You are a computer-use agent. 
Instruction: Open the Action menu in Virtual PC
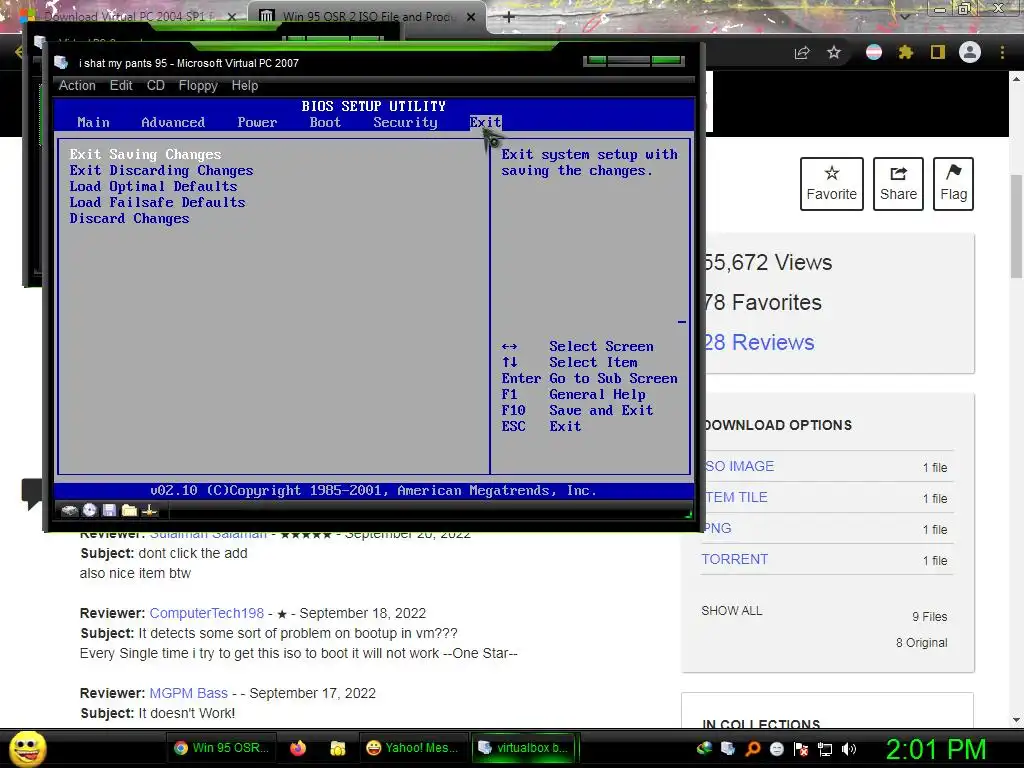(77, 86)
